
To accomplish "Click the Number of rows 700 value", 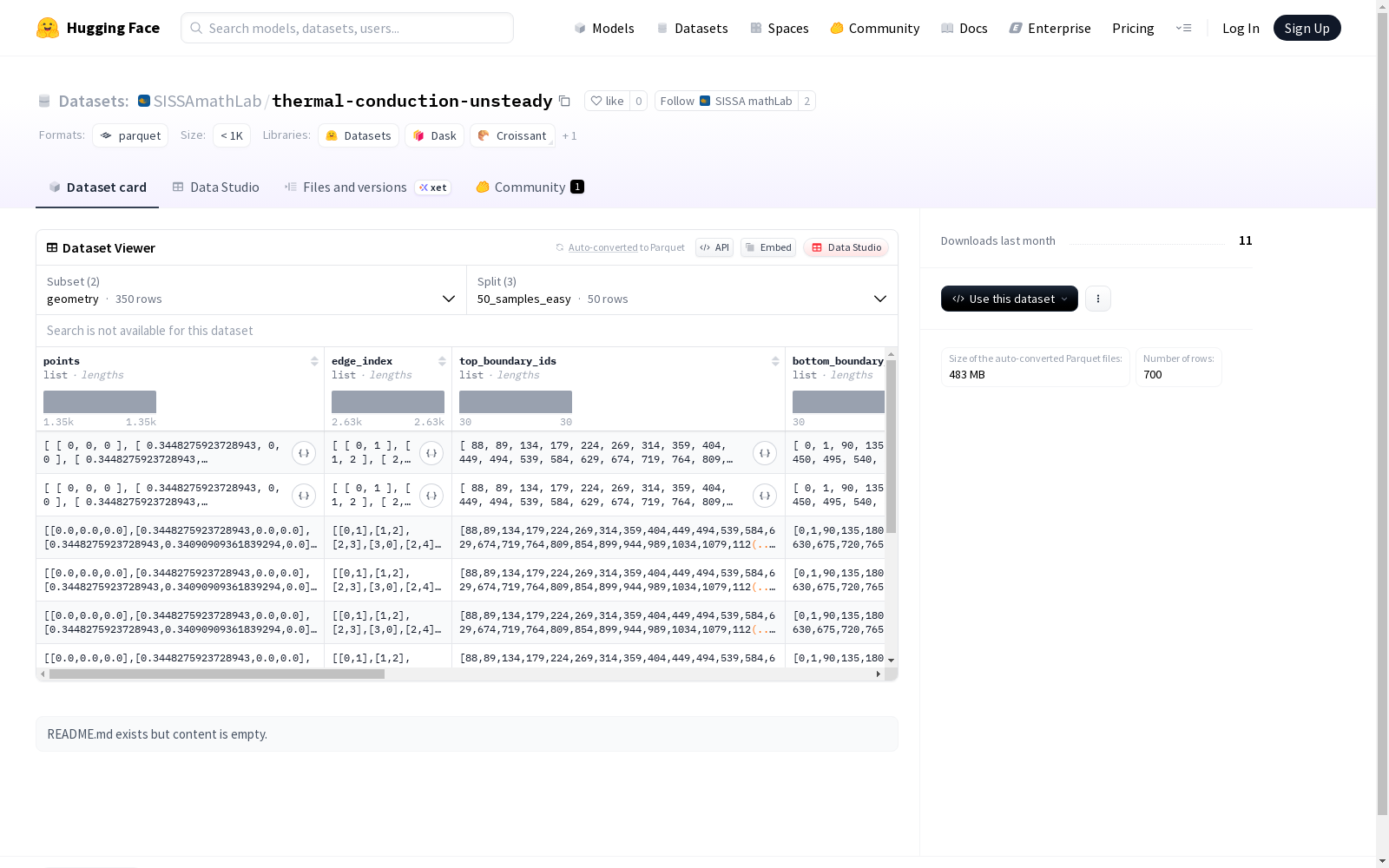I will (x=1152, y=375).
